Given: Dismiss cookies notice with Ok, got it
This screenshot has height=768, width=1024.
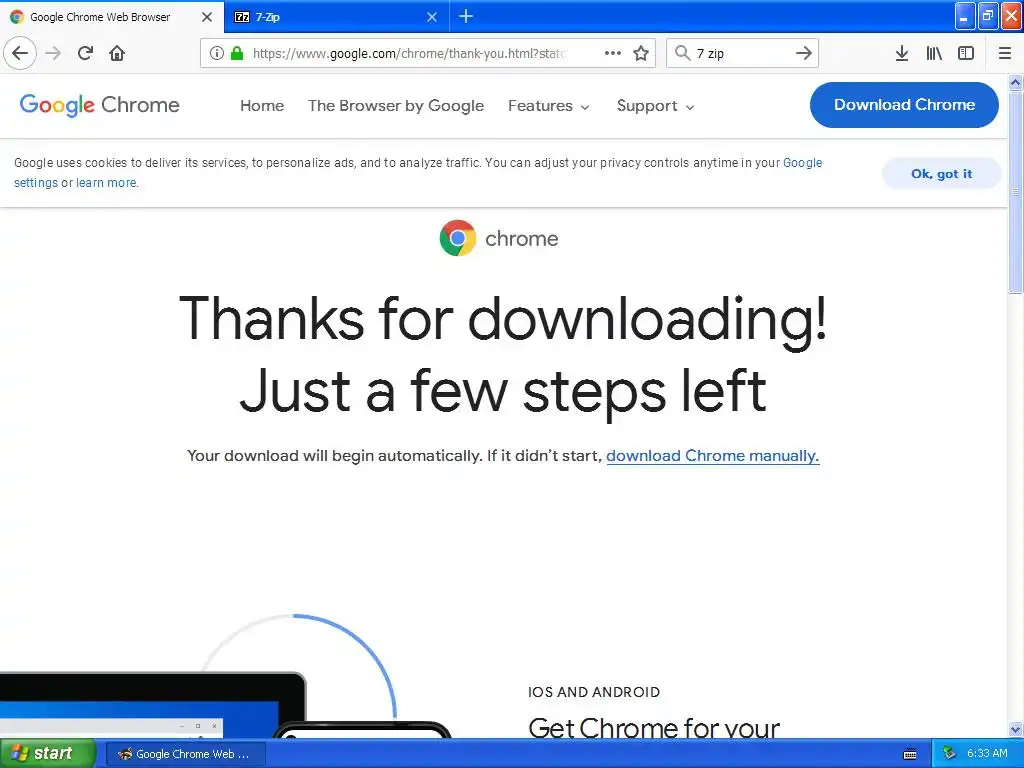Looking at the screenshot, I should 941,174.
